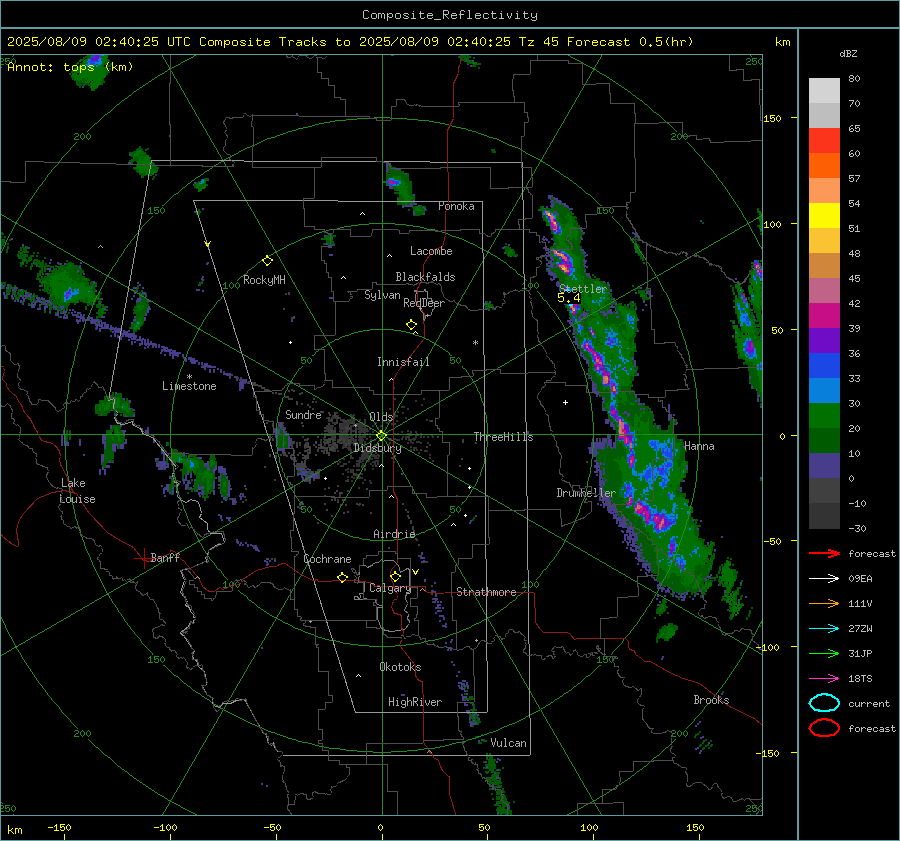This screenshot has width=900, height=841.
Task: Click the Strathmore city label
Action: (486, 592)
